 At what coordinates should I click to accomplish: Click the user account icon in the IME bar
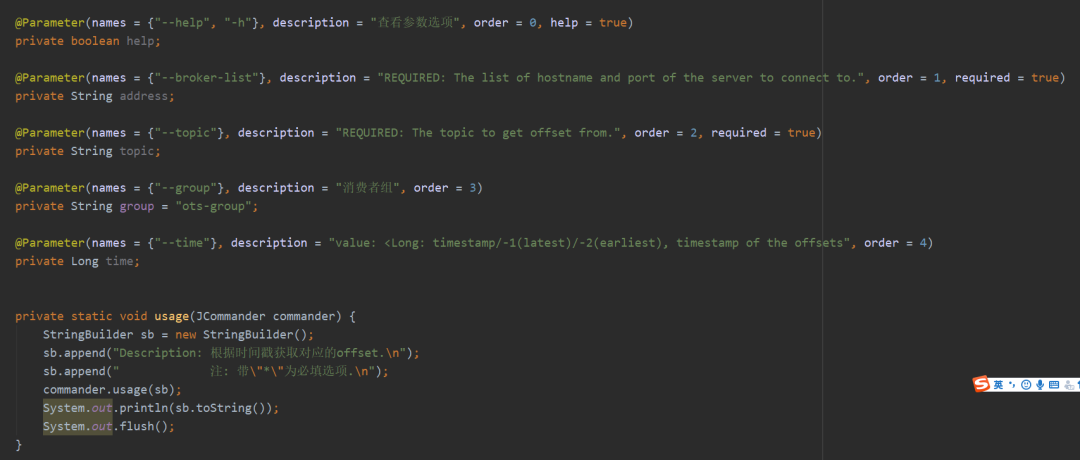click(x=1069, y=385)
